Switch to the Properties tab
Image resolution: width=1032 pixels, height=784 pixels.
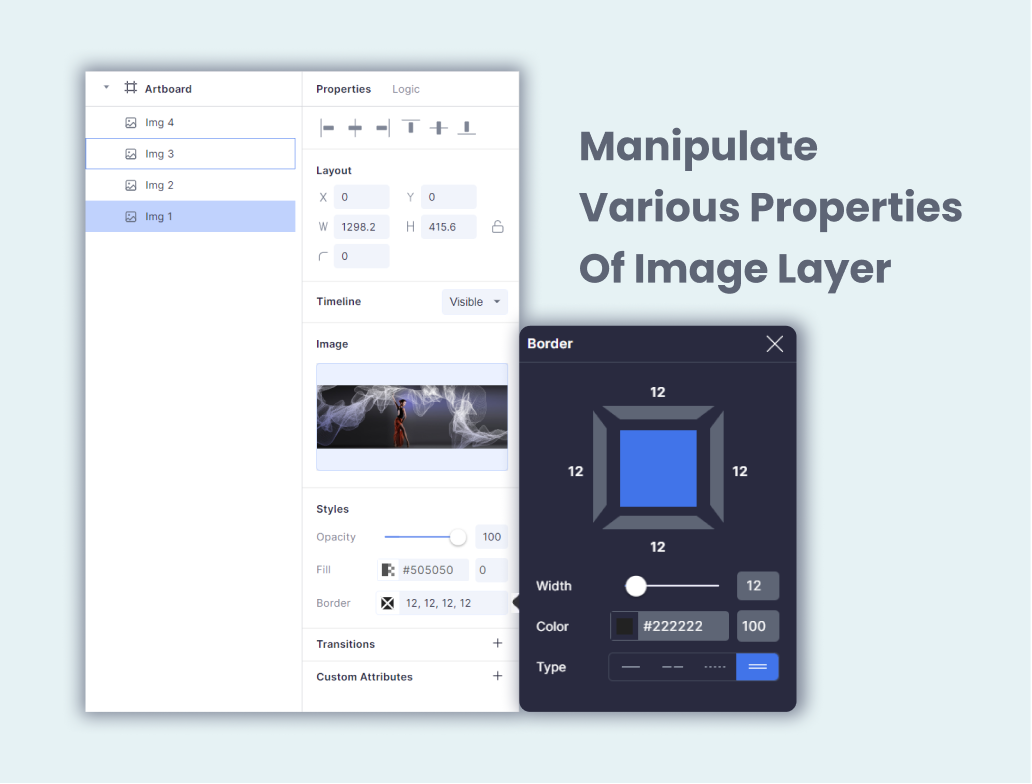(x=344, y=89)
